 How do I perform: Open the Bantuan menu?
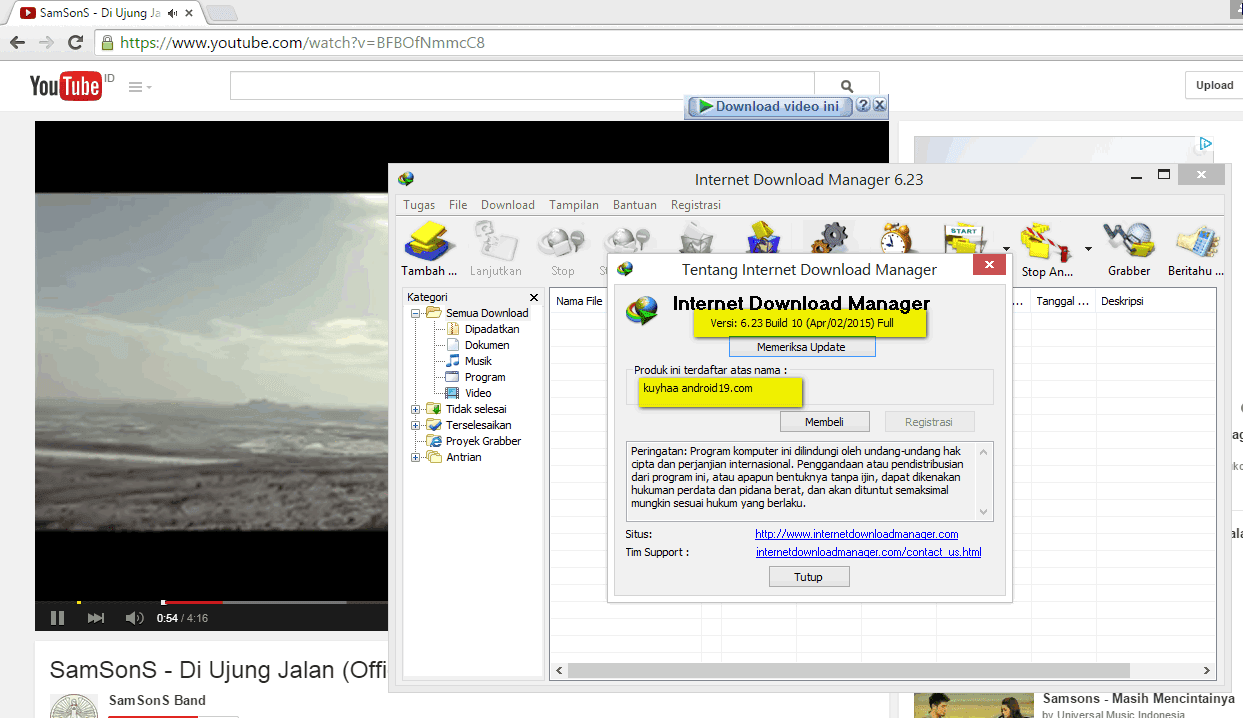pyautogui.click(x=635, y=205)
